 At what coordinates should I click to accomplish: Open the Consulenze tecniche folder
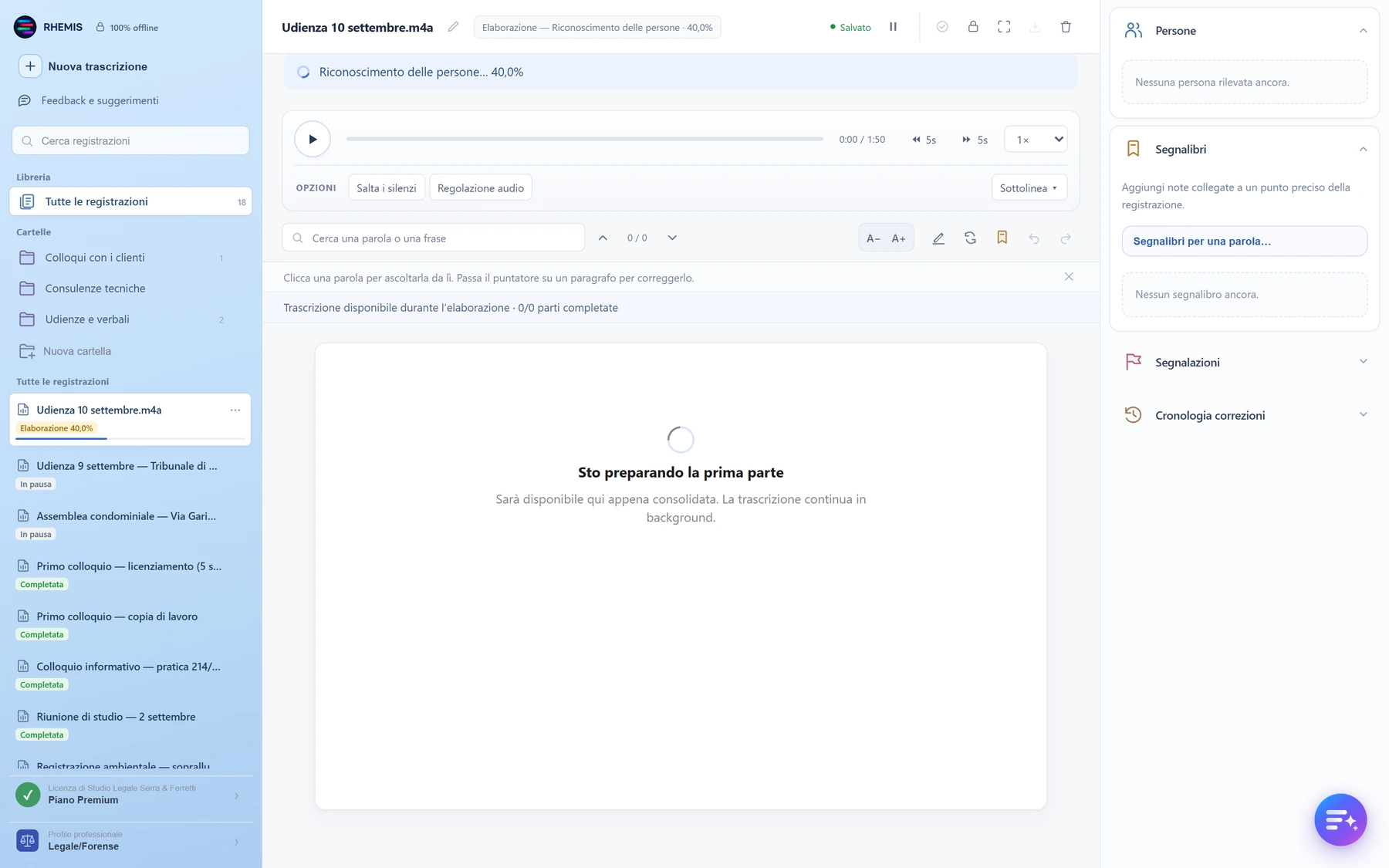click(x=130, y=289)
